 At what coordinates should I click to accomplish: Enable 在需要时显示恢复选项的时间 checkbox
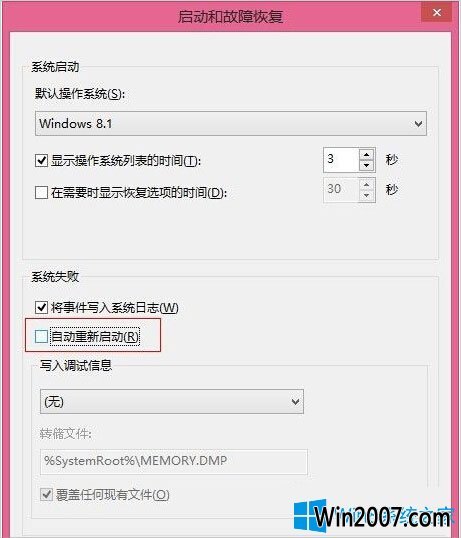coord(42,192)
